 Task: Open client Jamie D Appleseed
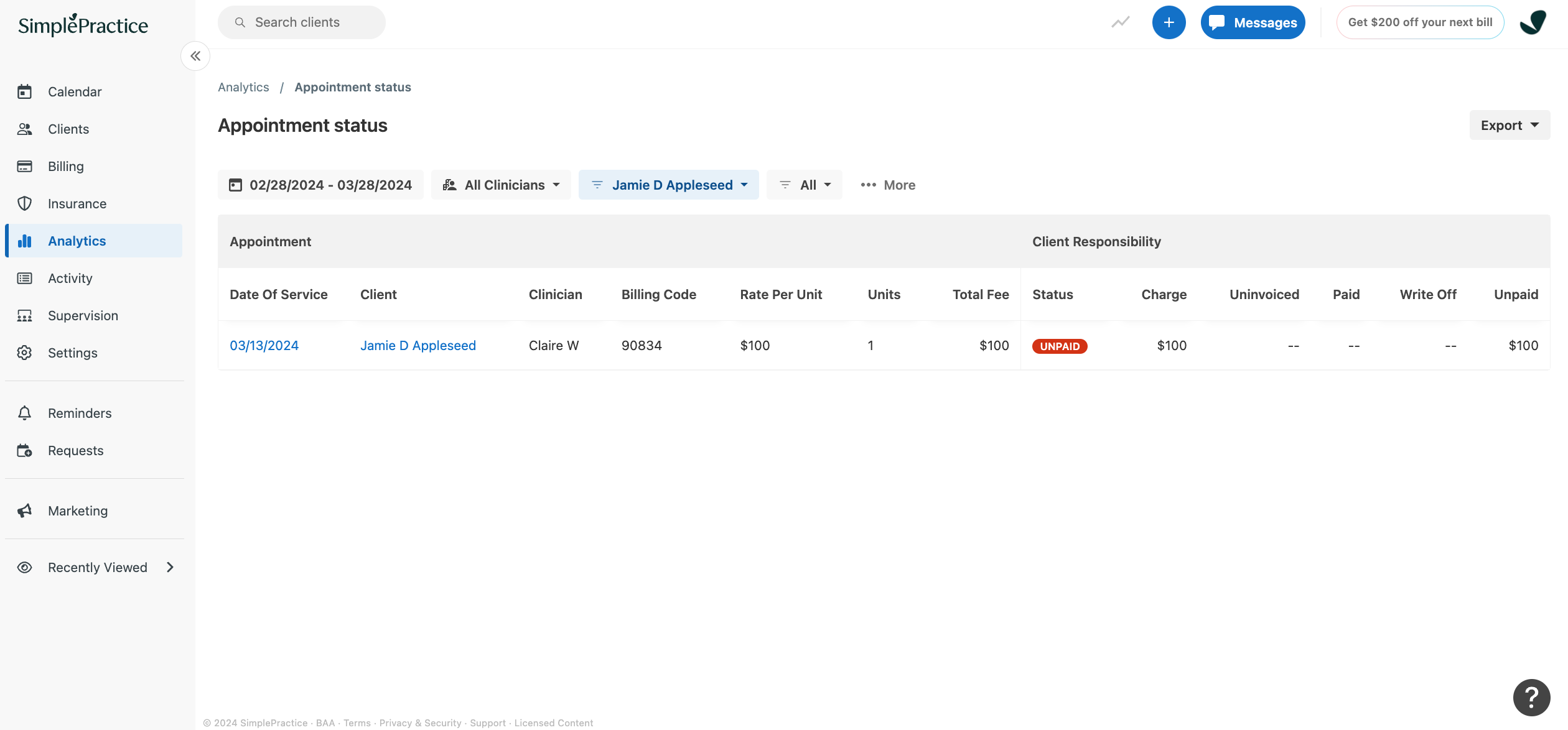[418, 345]
